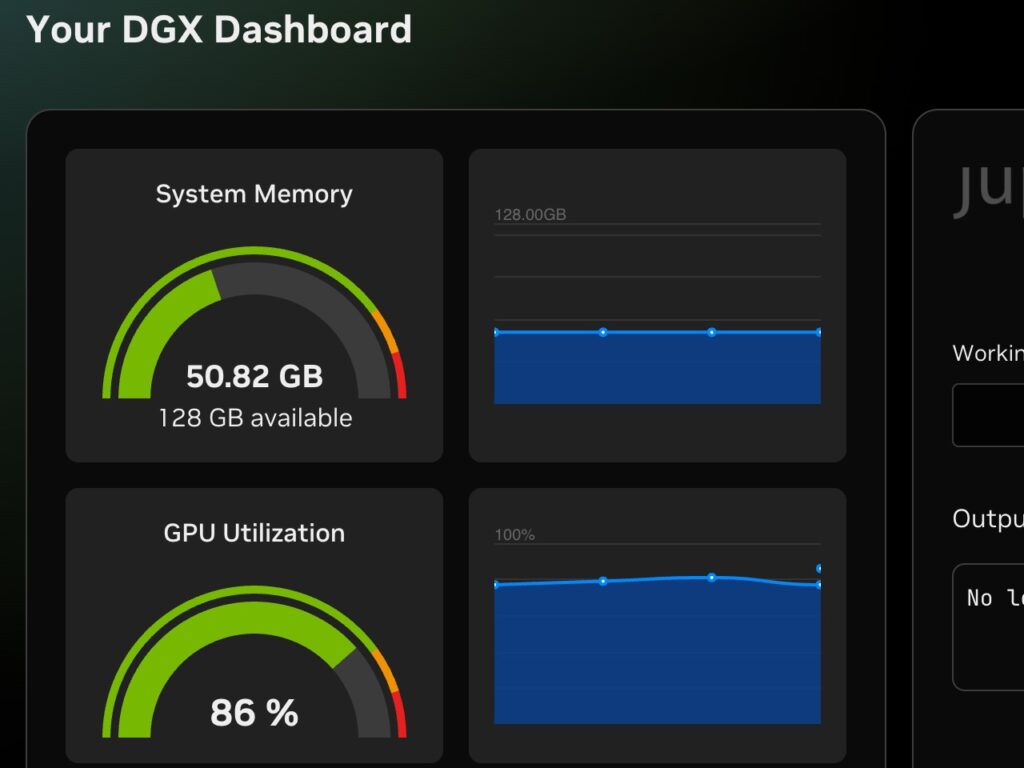Click the Output log text box

click(x=990, y=627)
